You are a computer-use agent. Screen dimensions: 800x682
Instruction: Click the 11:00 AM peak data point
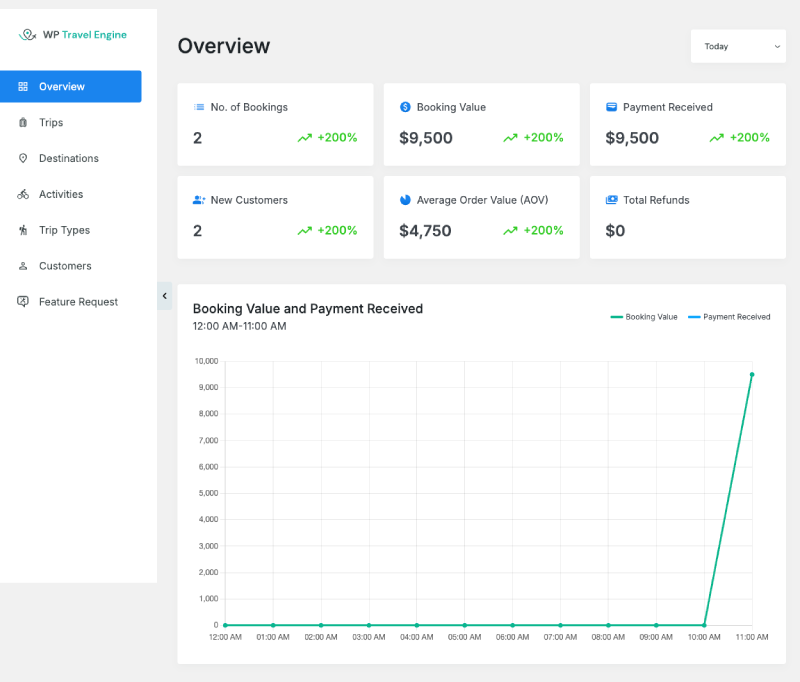click(752, 374)
